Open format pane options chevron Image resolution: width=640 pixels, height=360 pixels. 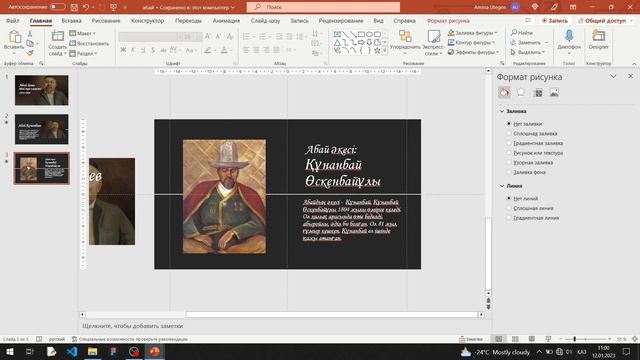613,76
